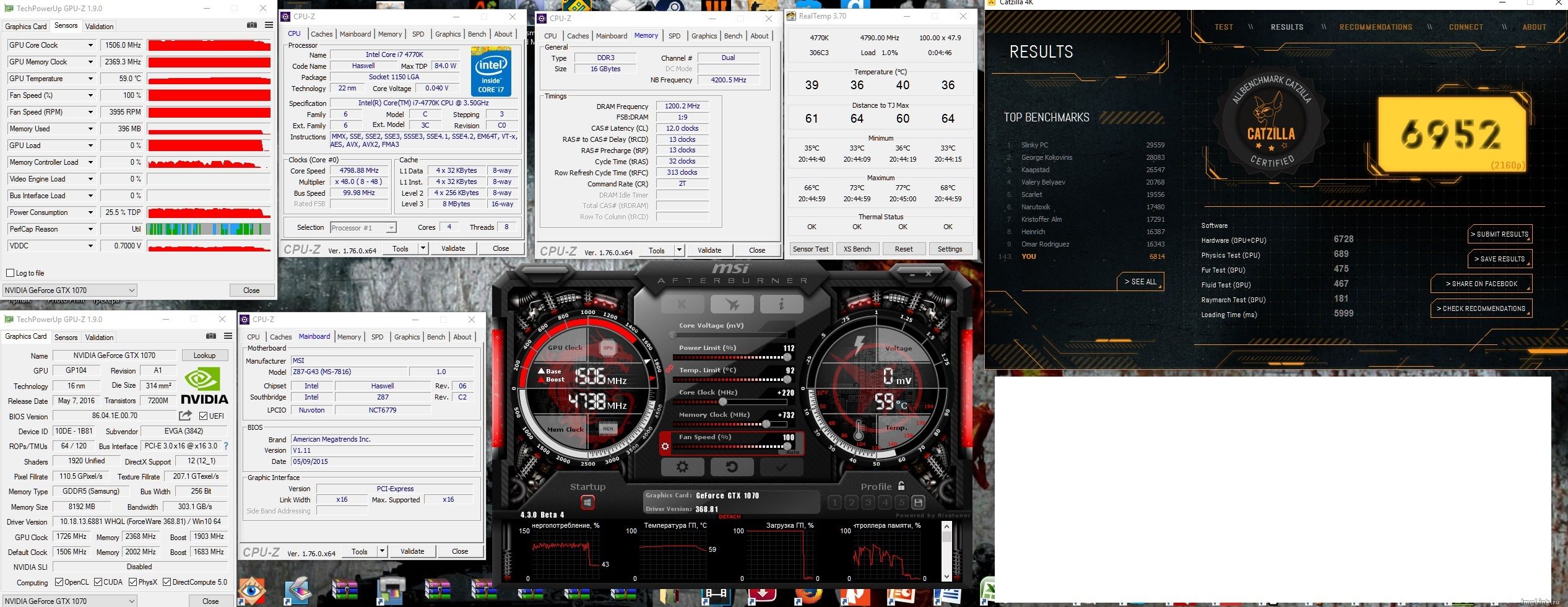Image resolution: width=1568 pixels, height=607 pixels.
Task: Open Word document desktop shortcut
Action: 948,596
